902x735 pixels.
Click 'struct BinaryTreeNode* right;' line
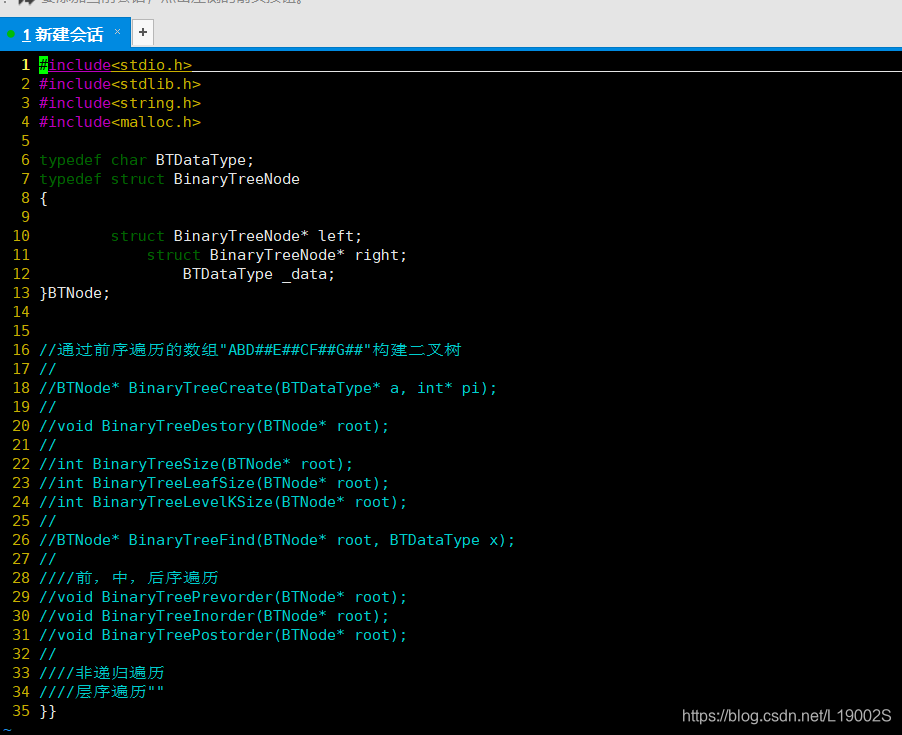277,255
